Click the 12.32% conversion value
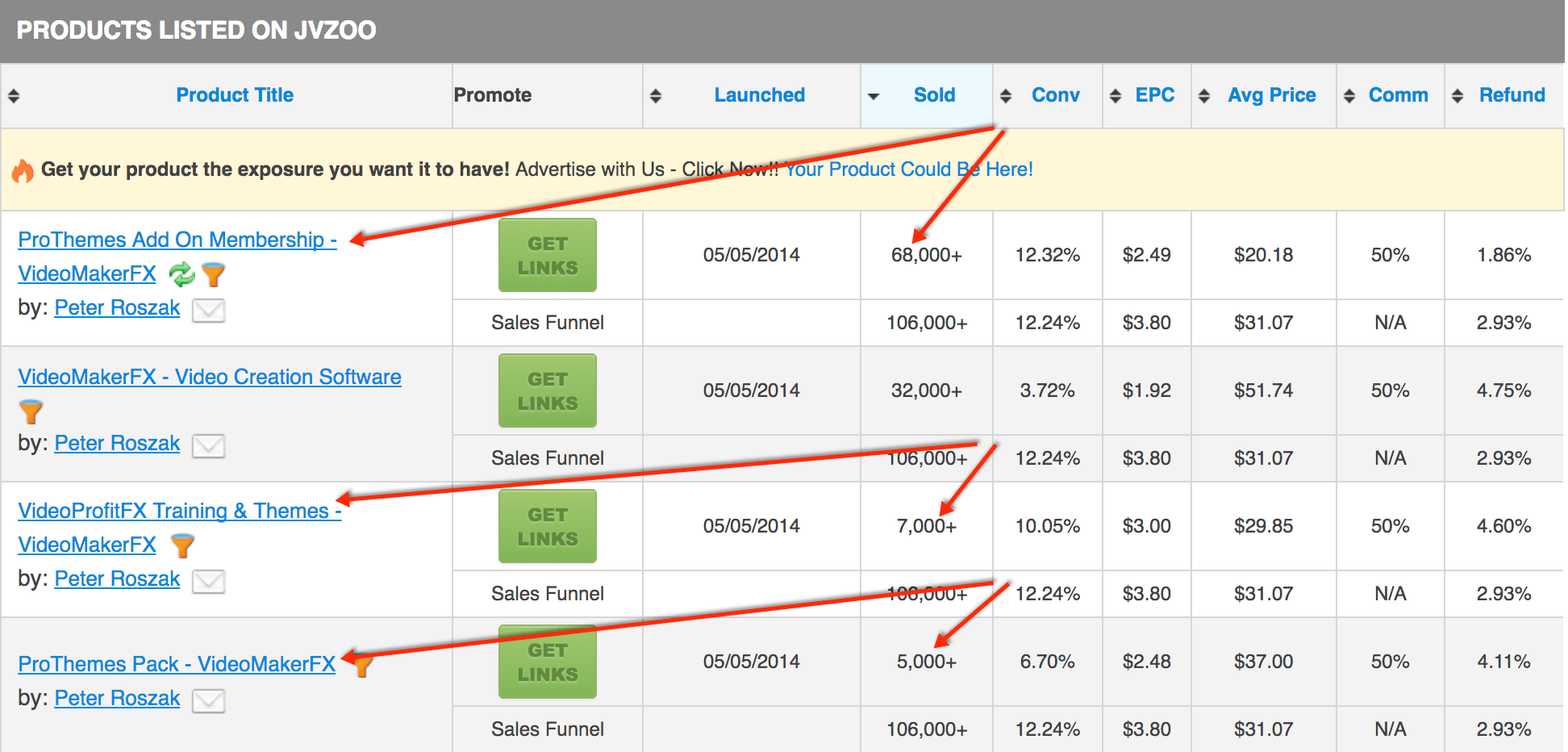This screenshot has width=1568, height=752. [x=1048, y=255]
